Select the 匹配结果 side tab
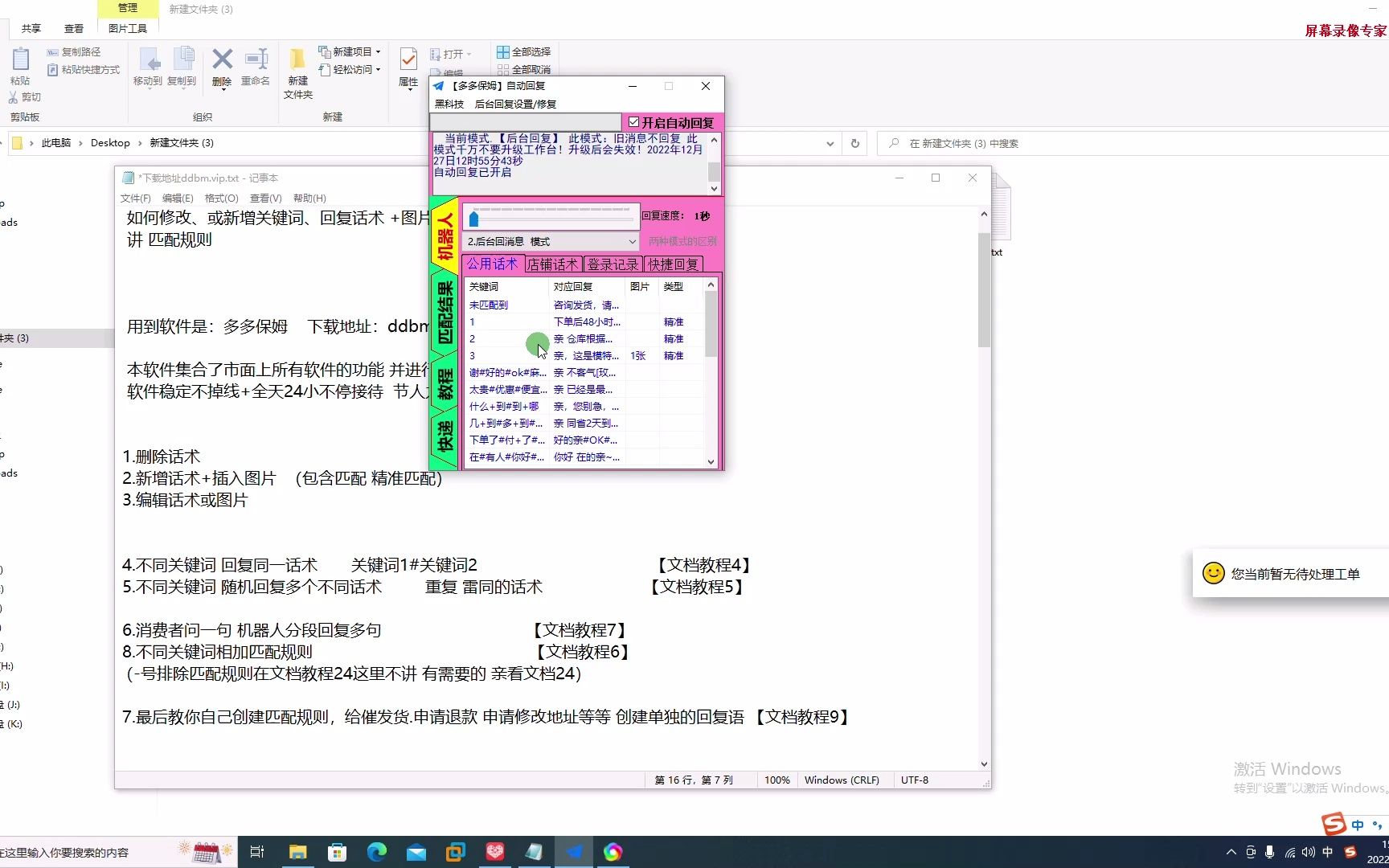 (x=445, y=313)
